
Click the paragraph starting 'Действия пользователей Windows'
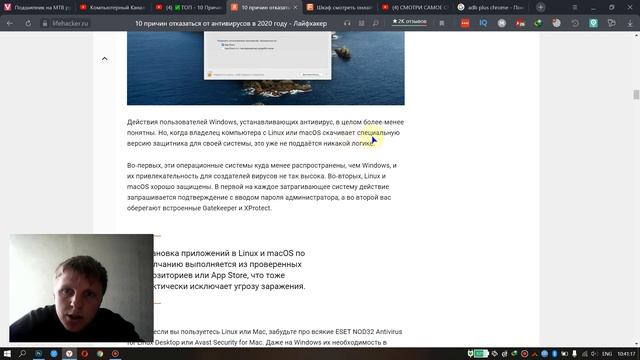click(x=266, y=133)
